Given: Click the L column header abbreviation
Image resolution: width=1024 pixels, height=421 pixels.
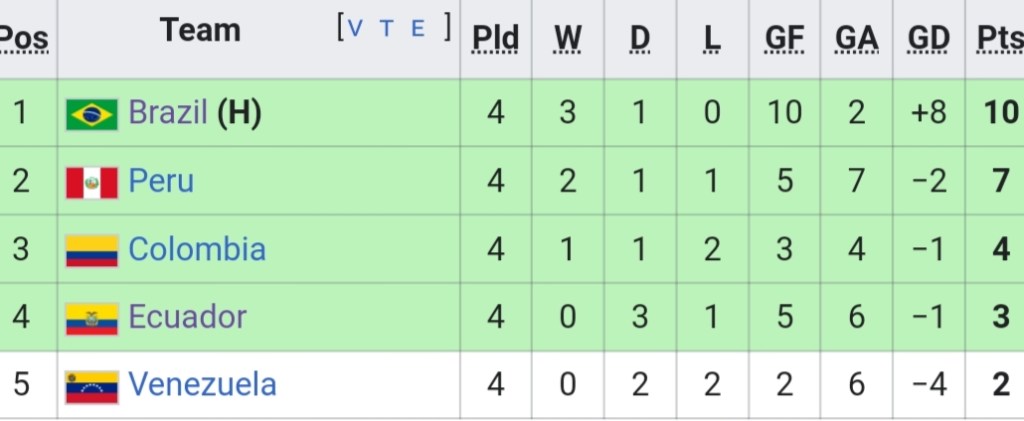Looking at the screenshot, I should coord(712,38).
